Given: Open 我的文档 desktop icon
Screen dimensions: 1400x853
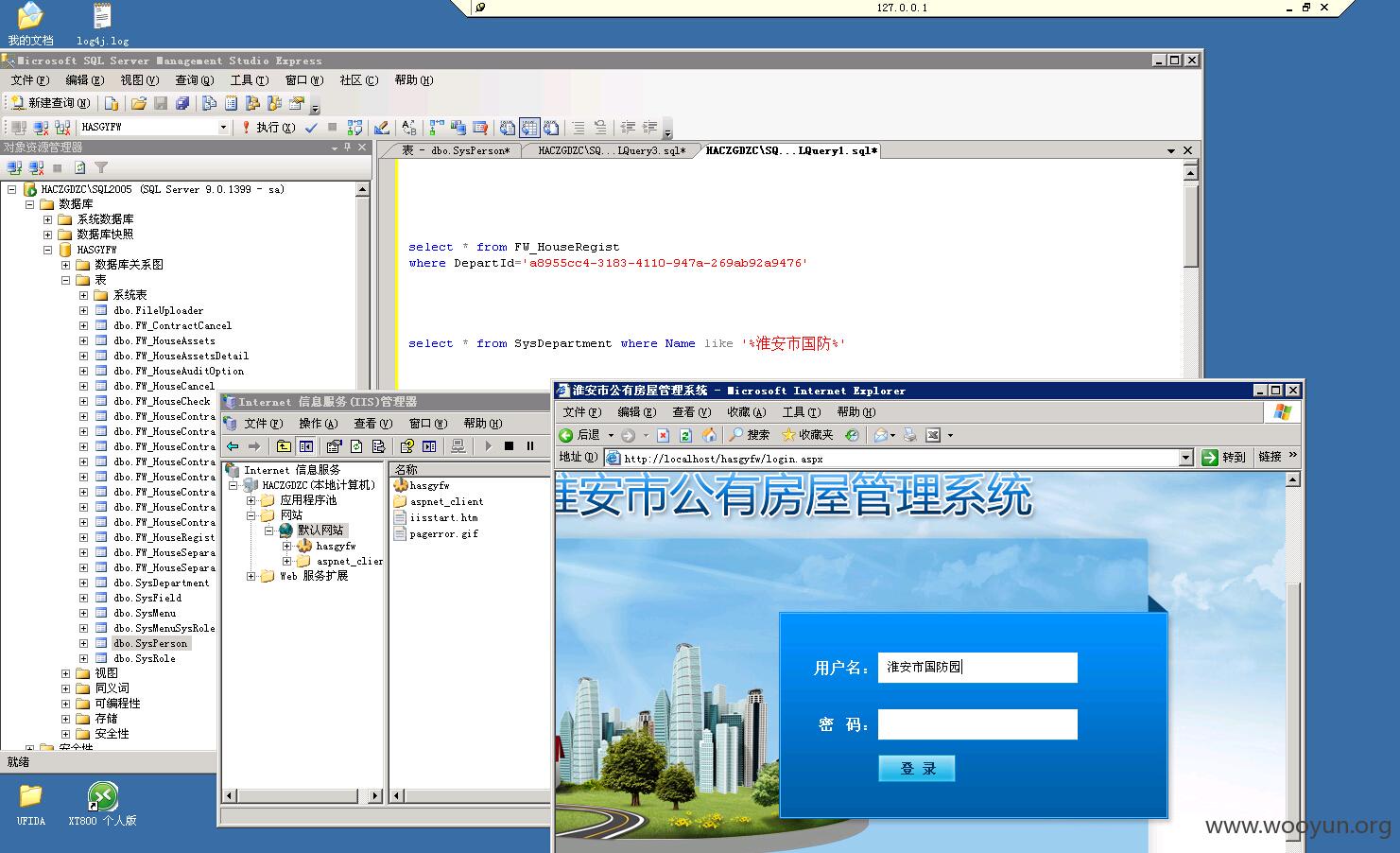Looking at the screenshot, I should 30,24.
